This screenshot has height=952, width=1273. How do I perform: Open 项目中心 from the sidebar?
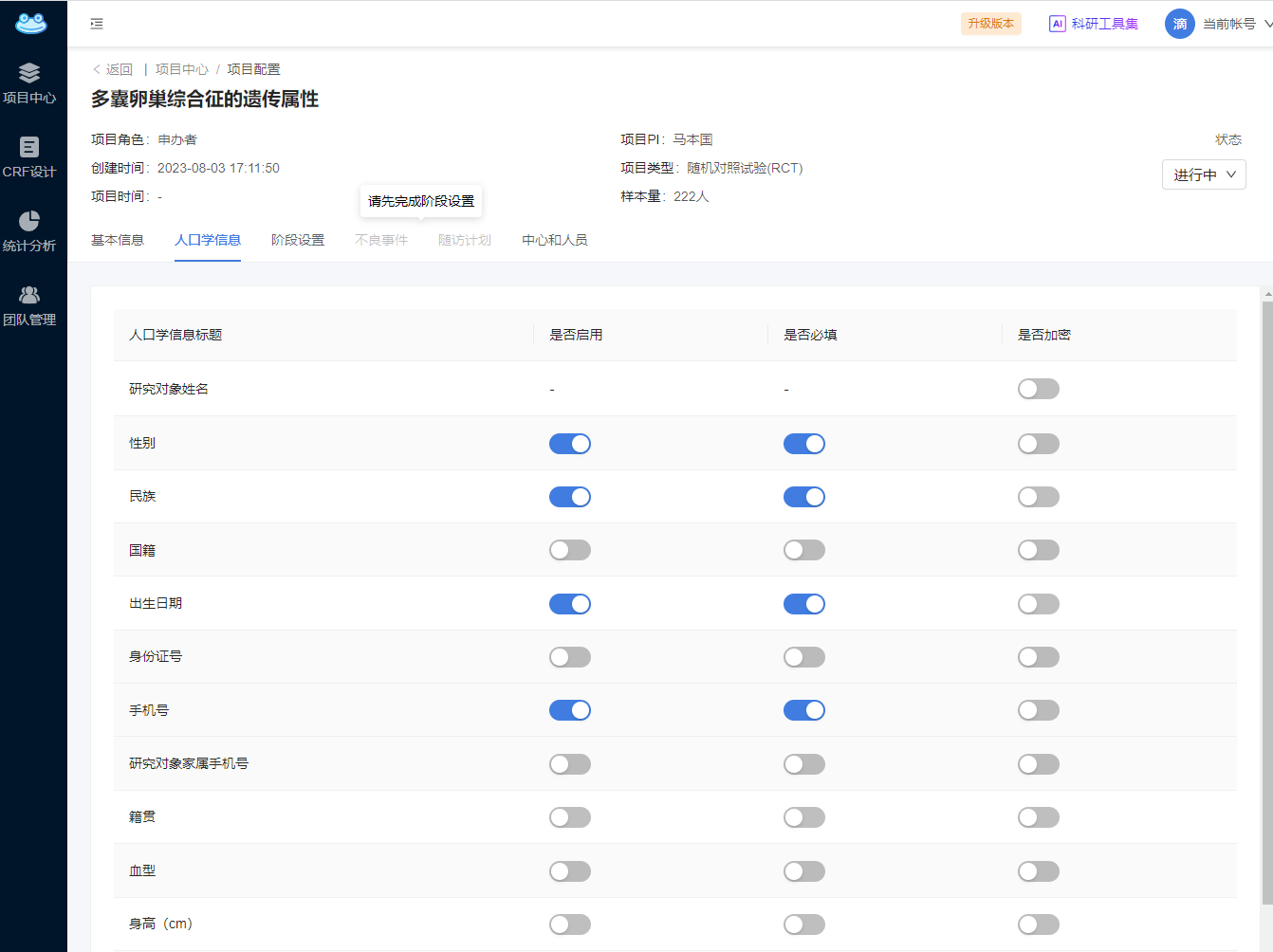pyautogui.click(x=29, y=83)
